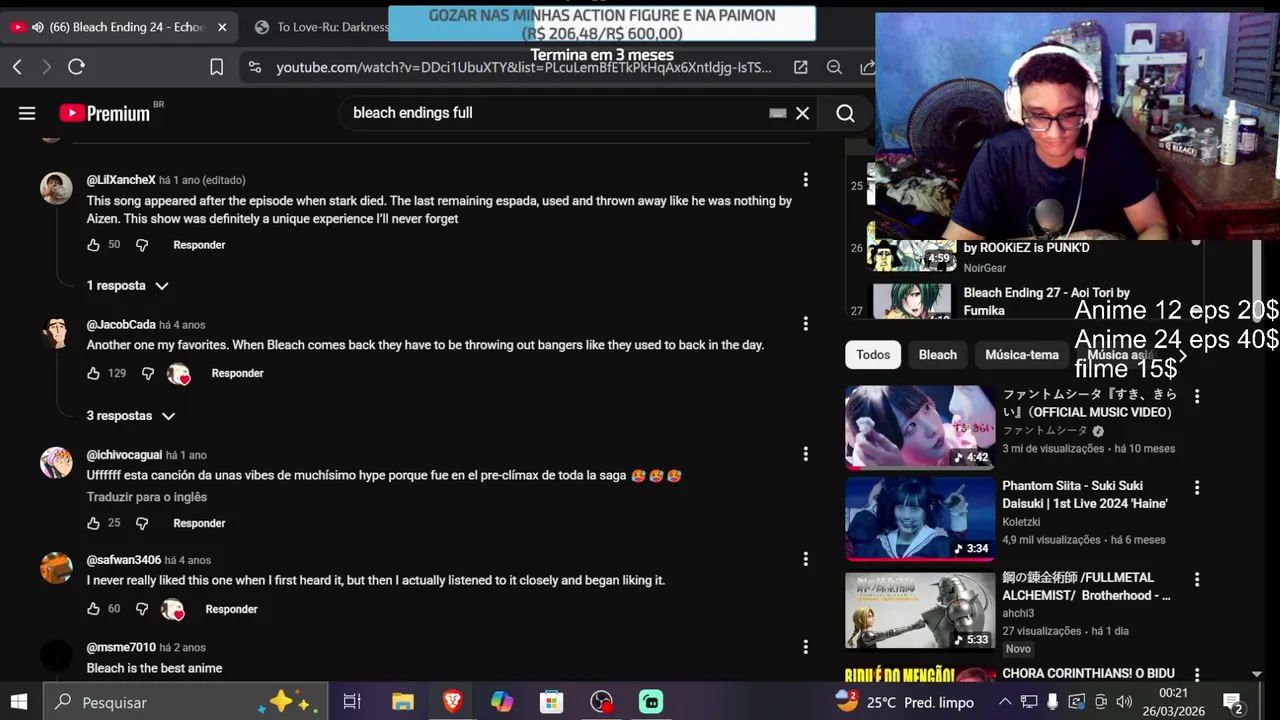Expand 3 respostas under @JacobCada comment
This screenshot has height=720, width=1280.
click(131, 416)
